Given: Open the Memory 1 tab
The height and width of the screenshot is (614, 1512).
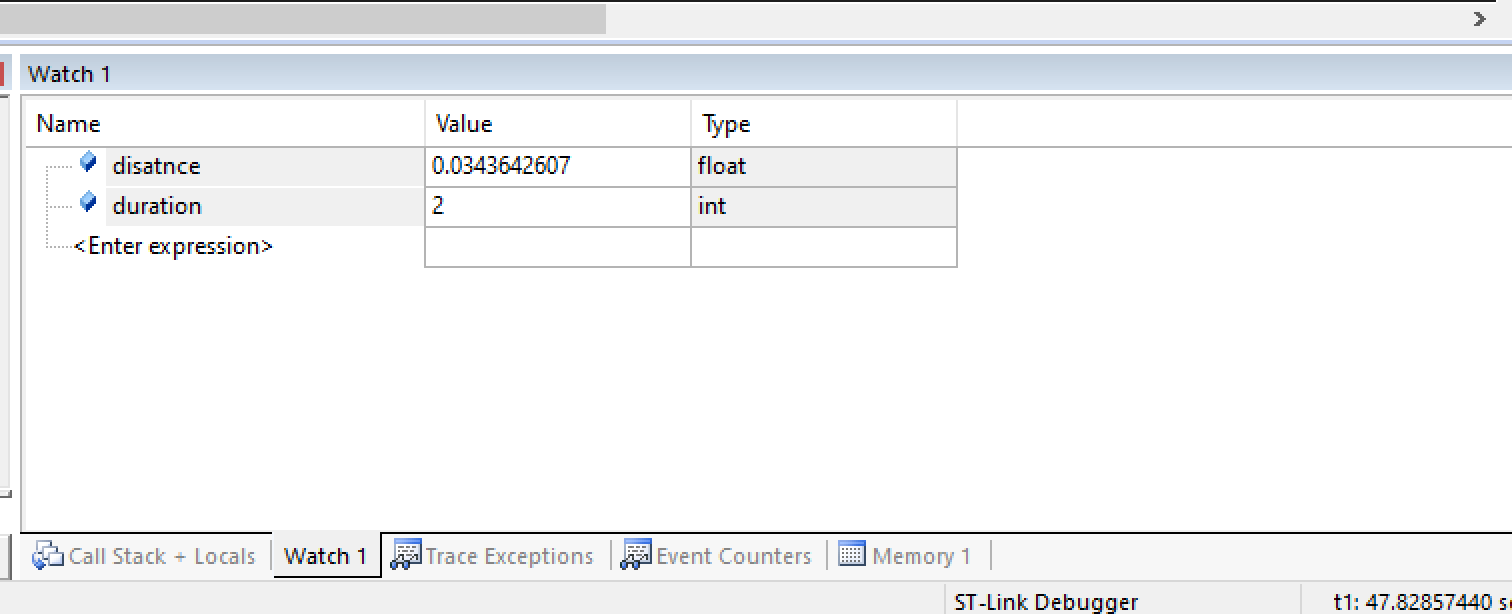Looking at the screenshot, I should [920, 555].
